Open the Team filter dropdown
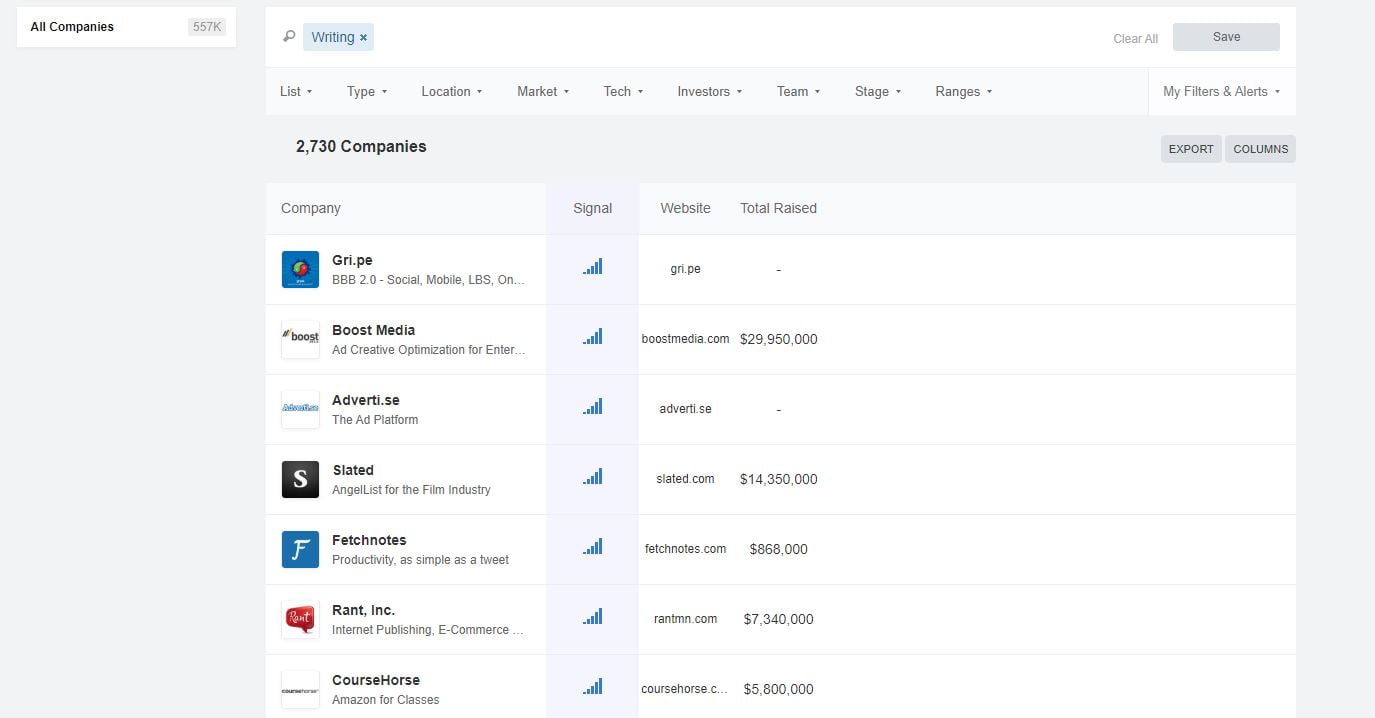 [798, 91]
